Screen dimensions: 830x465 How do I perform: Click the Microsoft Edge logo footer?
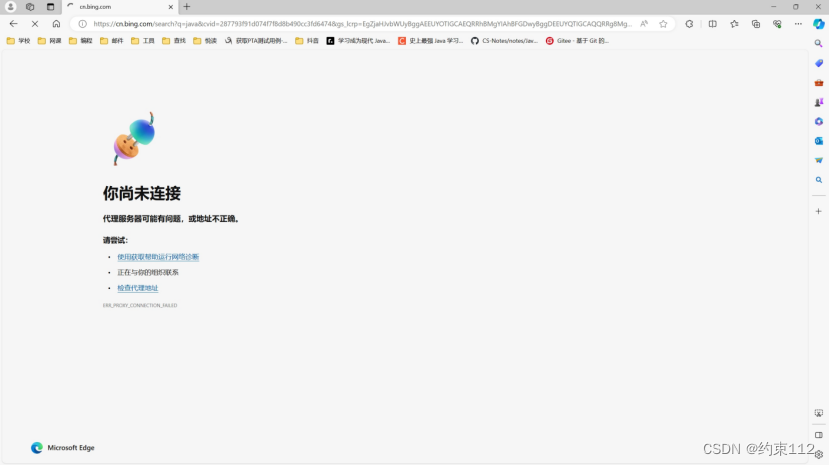point(62,448)
